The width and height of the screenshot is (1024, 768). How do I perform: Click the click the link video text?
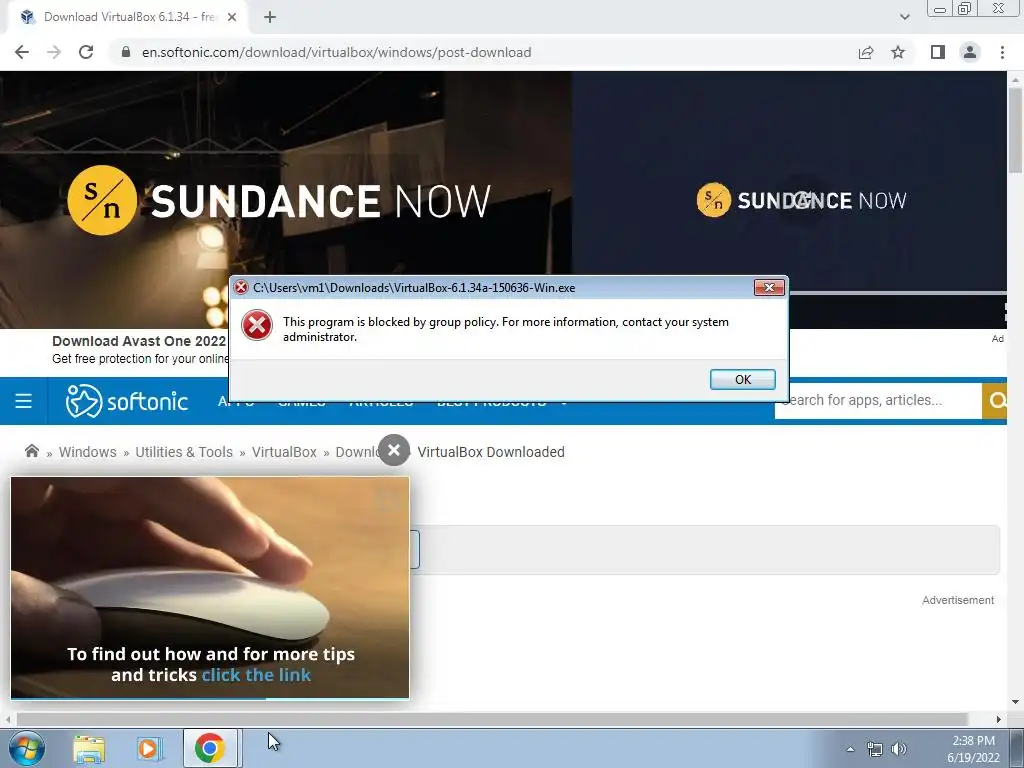tap(256, 675)
